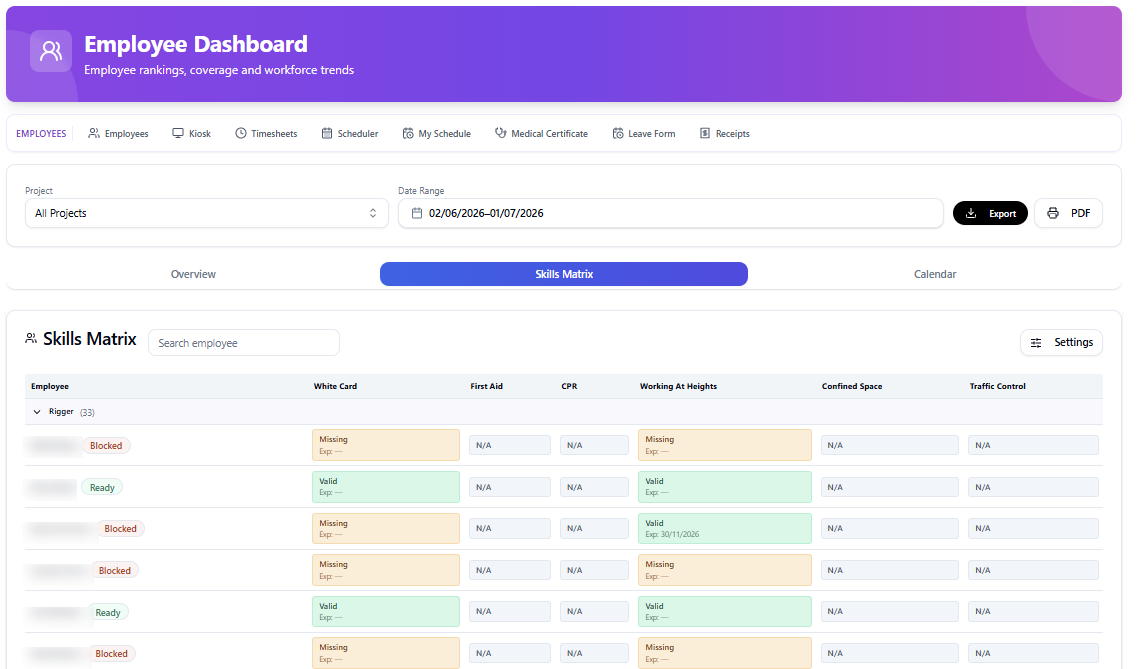Click the Medical Certificate stethoscope icon
The height and width of the screenshot is (669, 1138).
pos(501,133)
